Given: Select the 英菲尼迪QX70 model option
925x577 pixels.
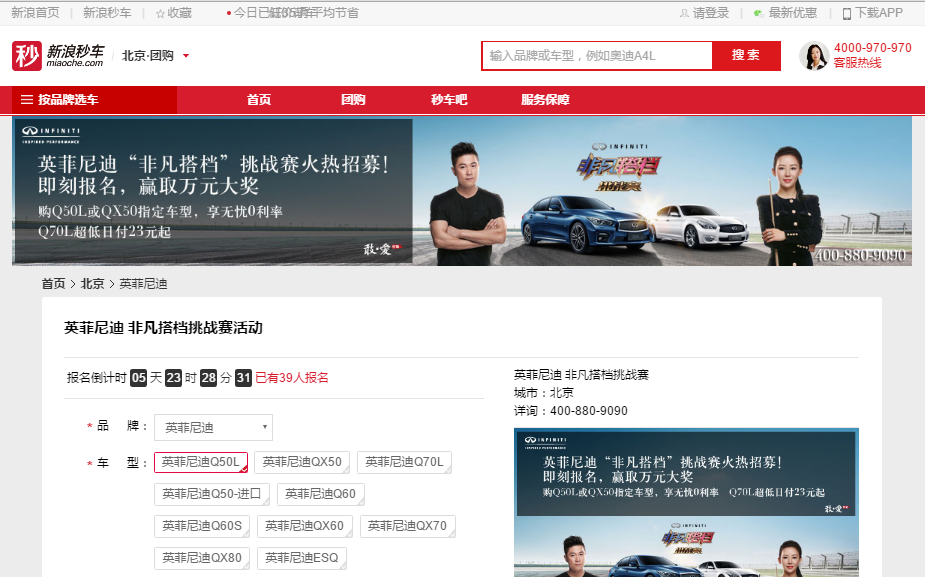Looking at the screenshot, I should click(x=407, y=526).
